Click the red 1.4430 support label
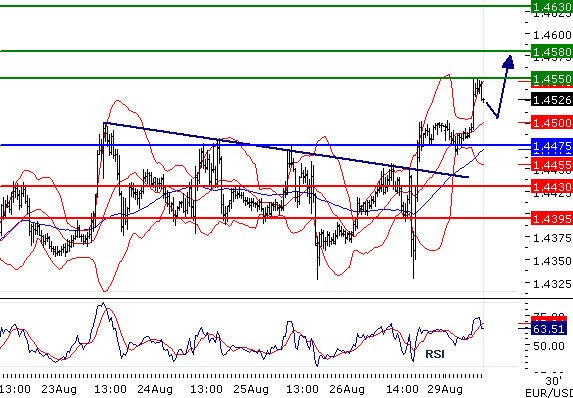Viewport: 573px width, 398px height. pos(551,187)
